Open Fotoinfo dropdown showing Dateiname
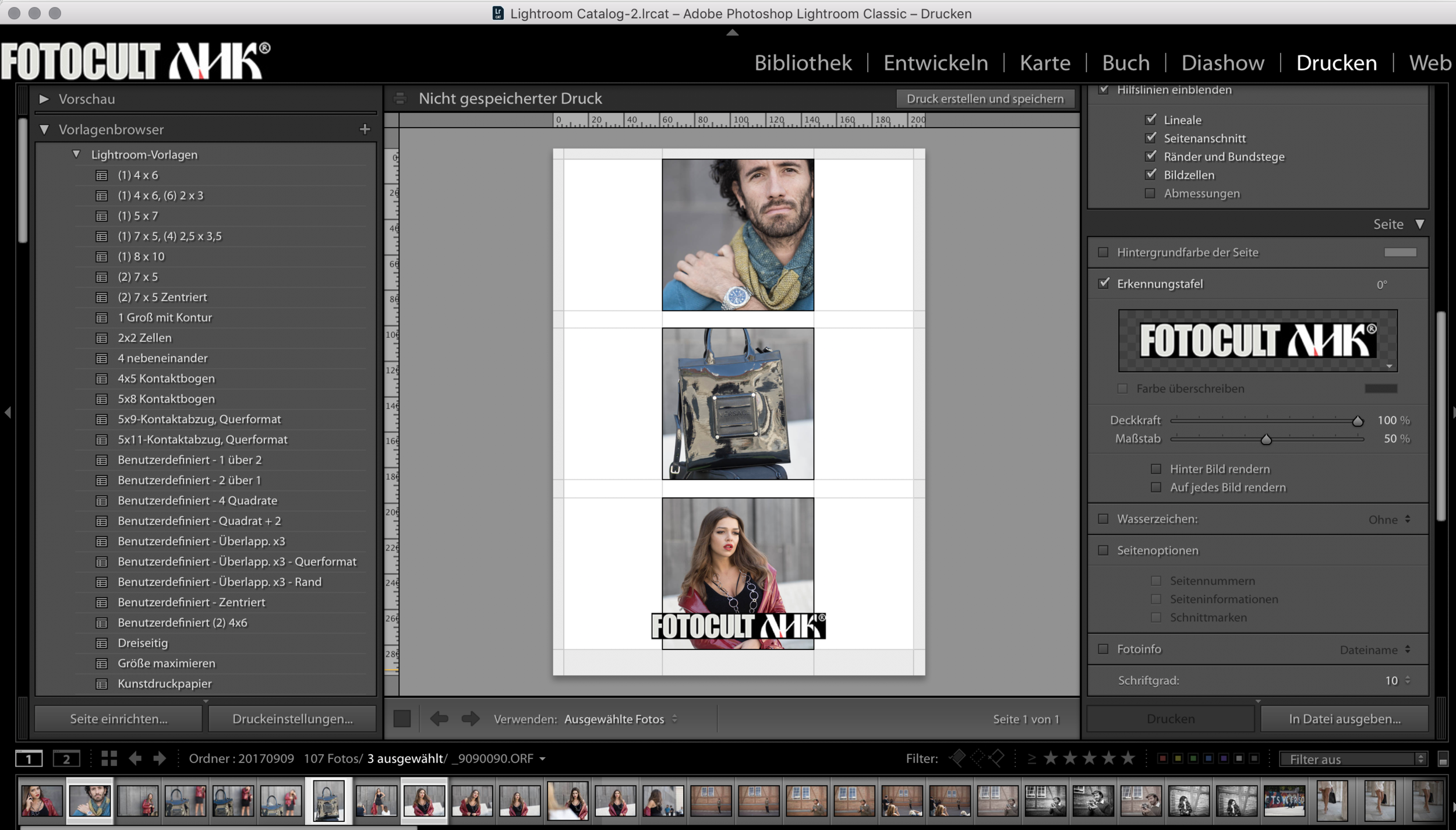Viewport: 1456px width, 830px height. click(1375, 649)
